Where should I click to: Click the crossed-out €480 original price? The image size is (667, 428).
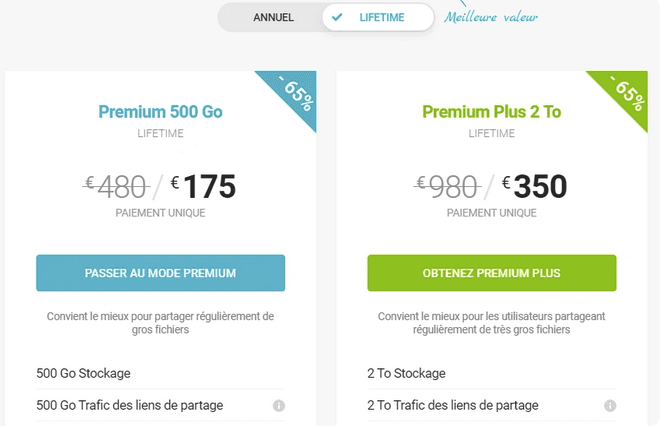coord(116,187)
